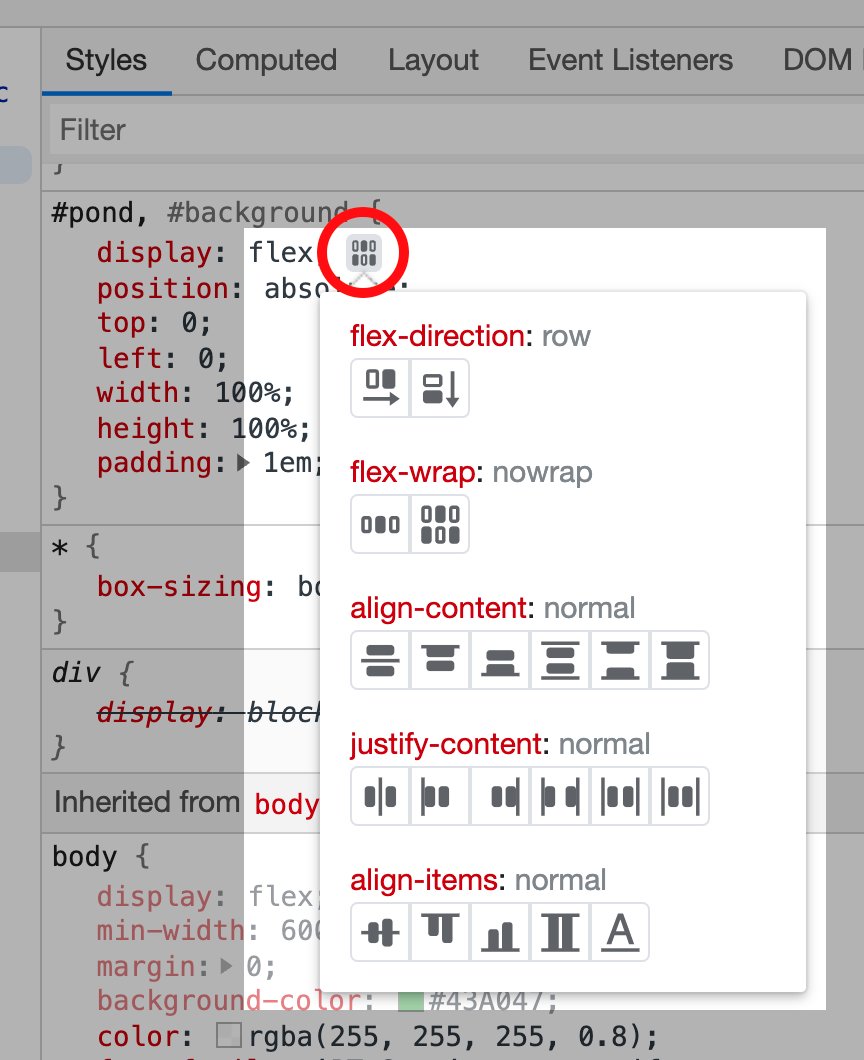
Task: Toggle the justify-content space-between option
Action: point(560,796)
